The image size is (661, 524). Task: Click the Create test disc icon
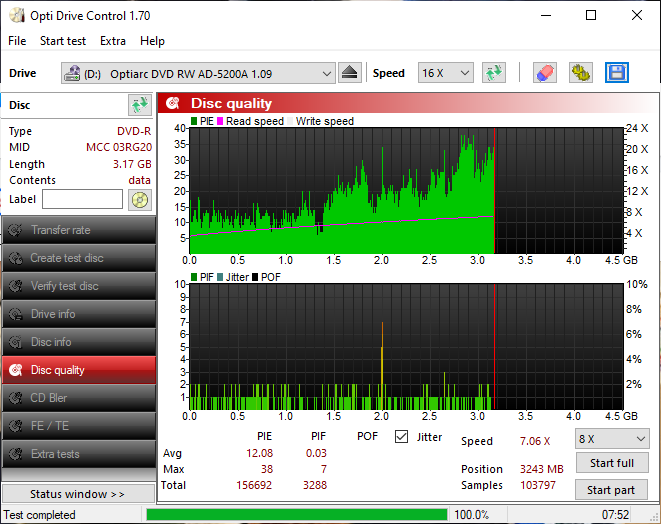coord(15,258)
